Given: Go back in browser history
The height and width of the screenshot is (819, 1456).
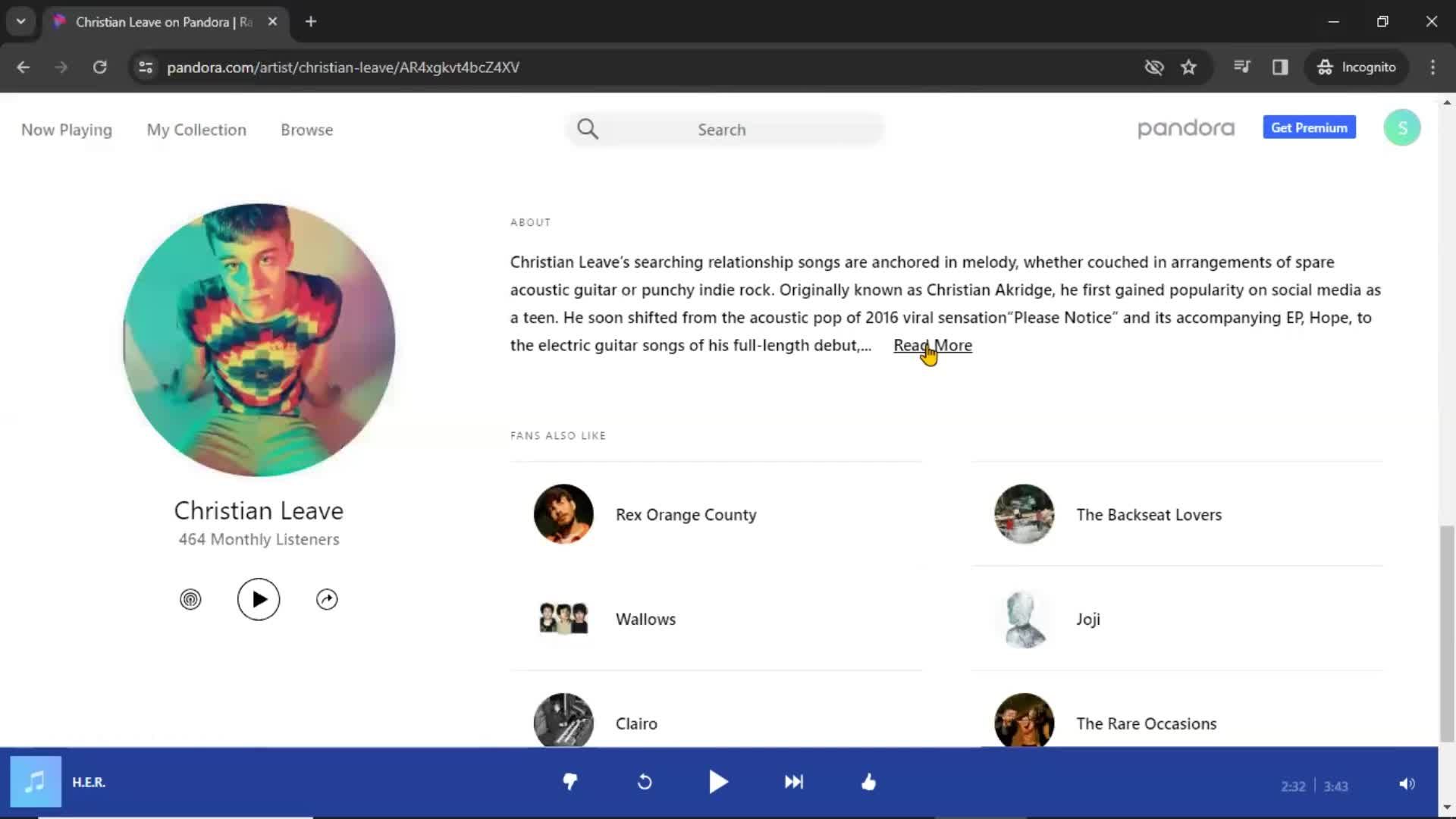Looking at the screenshot, I should tap(23, 67).
